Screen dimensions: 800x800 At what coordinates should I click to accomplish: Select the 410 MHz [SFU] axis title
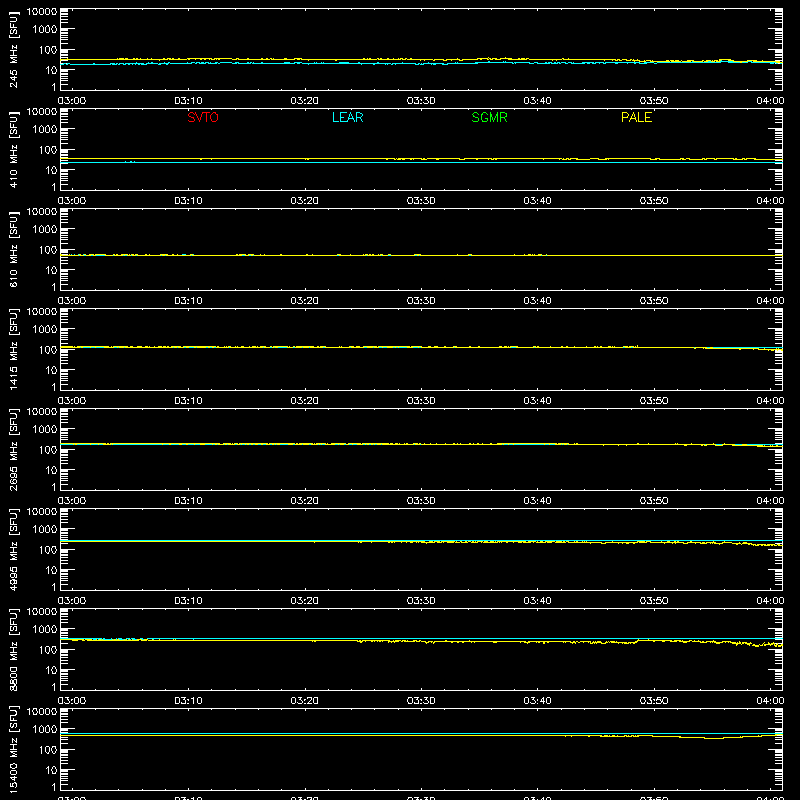tap(13, 149)
